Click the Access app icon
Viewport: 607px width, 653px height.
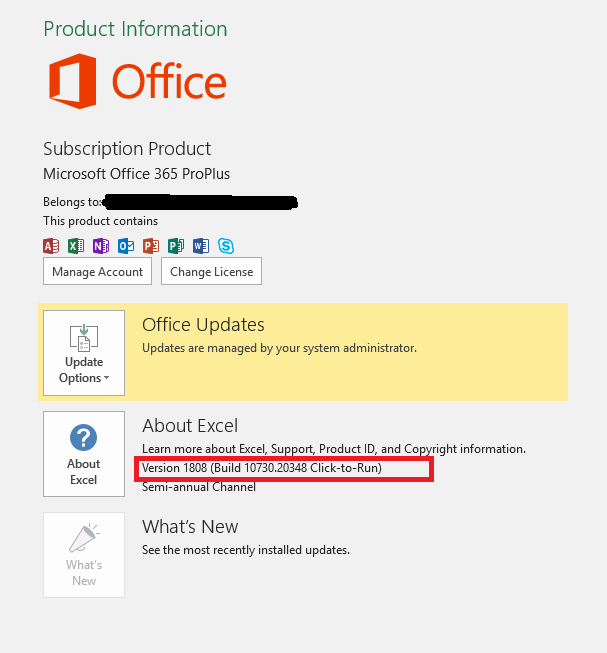[x=51, y=246]
